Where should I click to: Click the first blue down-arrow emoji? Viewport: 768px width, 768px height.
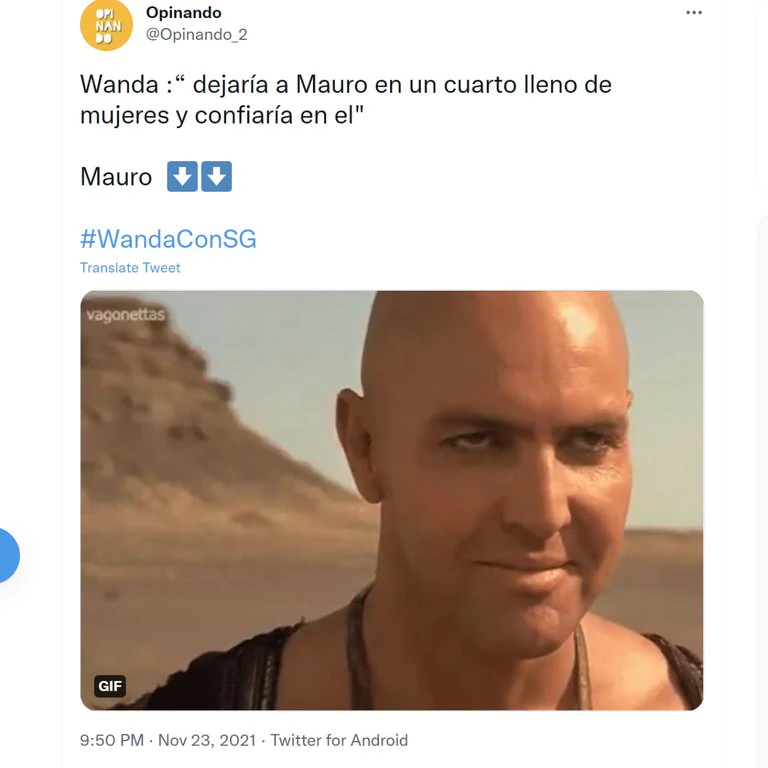182,176
